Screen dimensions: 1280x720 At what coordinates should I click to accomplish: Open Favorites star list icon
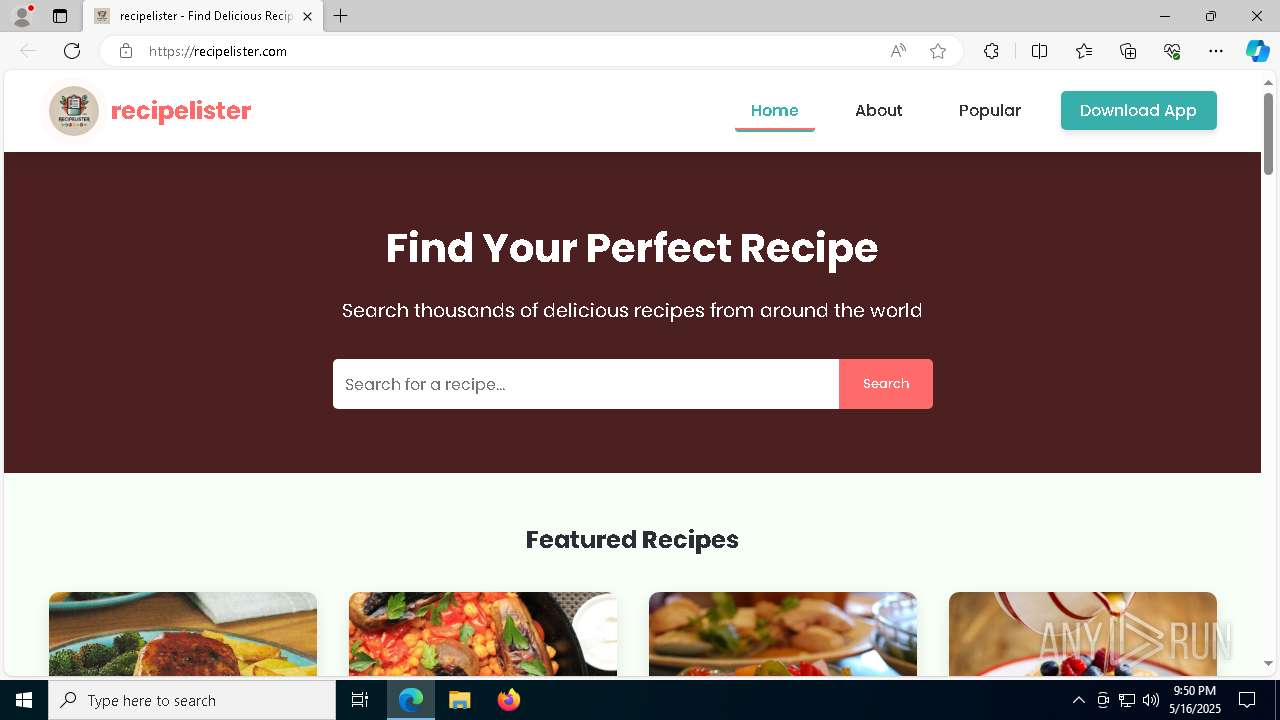coord(1084,51)
